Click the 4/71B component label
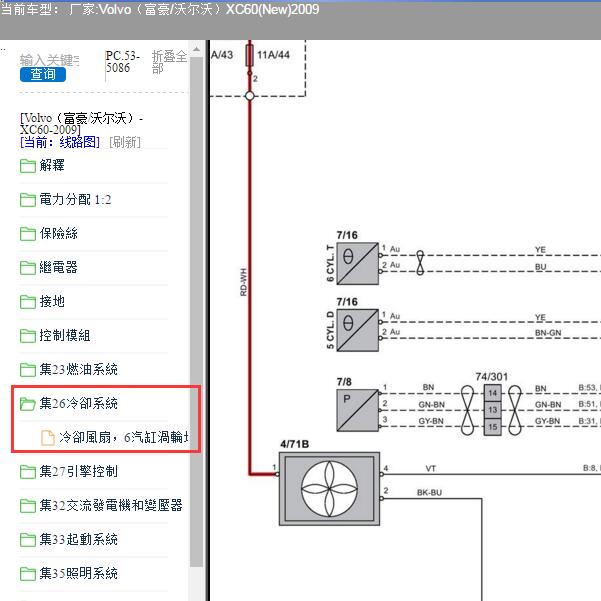This screenshot has height=601, width=601. 294,444
